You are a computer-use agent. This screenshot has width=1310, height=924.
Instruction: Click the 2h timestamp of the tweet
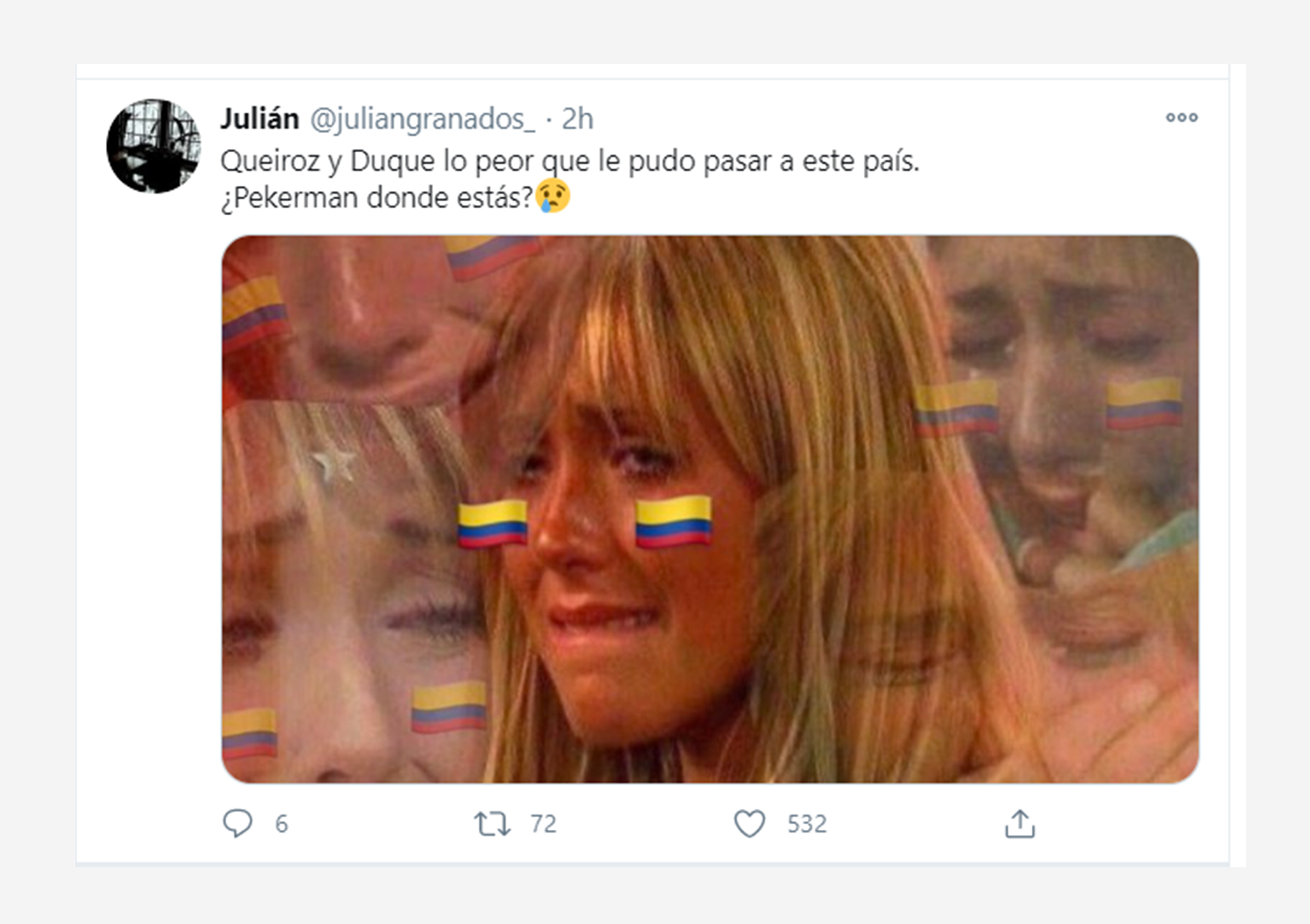coord(577,119)
